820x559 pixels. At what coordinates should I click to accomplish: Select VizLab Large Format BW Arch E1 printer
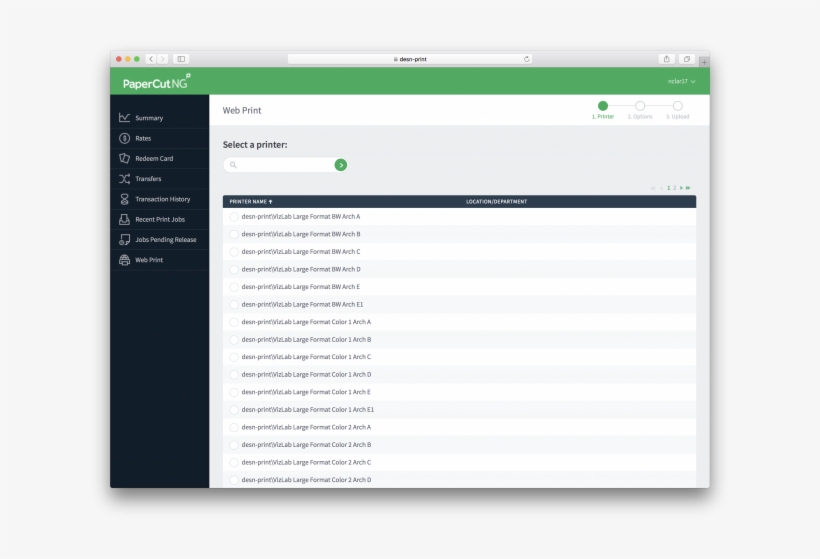click(234, 304)
